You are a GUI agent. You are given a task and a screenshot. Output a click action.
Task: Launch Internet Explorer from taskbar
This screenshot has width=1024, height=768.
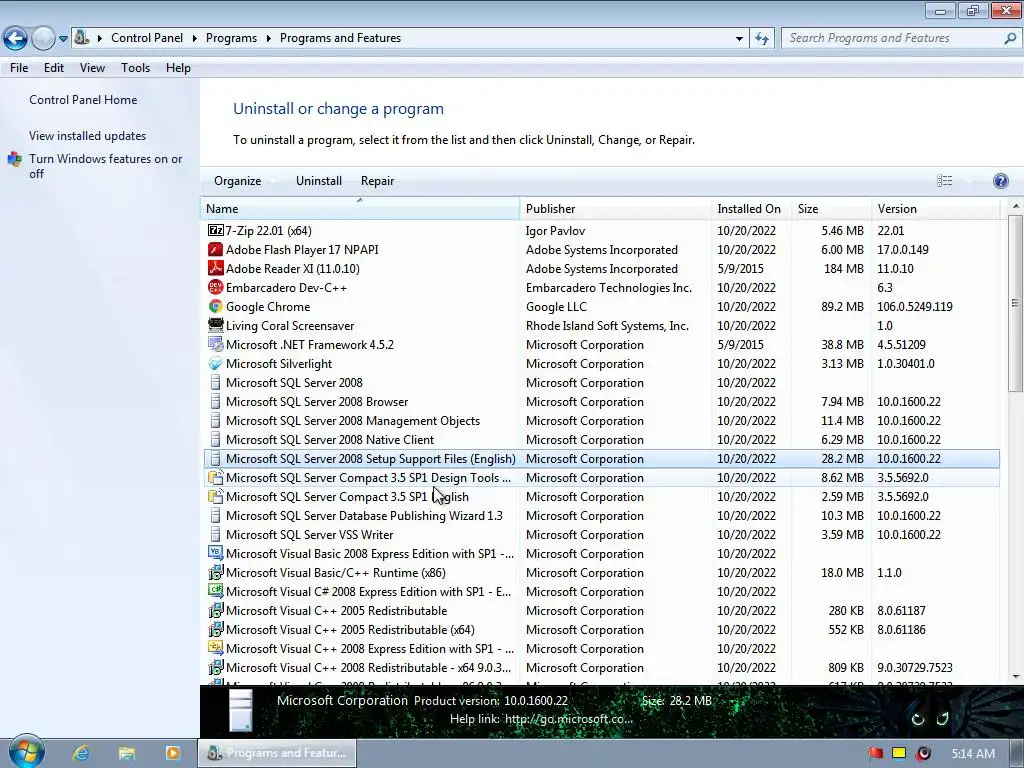[x=81, y=753]
